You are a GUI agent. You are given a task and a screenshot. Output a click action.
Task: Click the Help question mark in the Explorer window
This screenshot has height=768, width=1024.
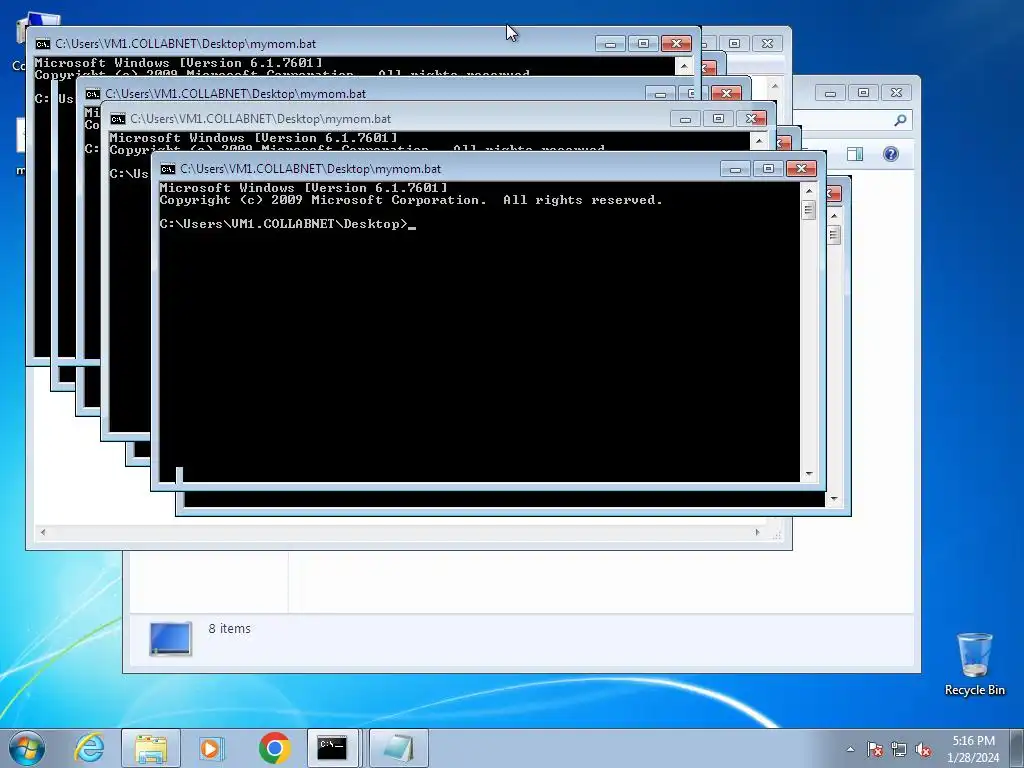pyautogui.click(x=891, y=154)
